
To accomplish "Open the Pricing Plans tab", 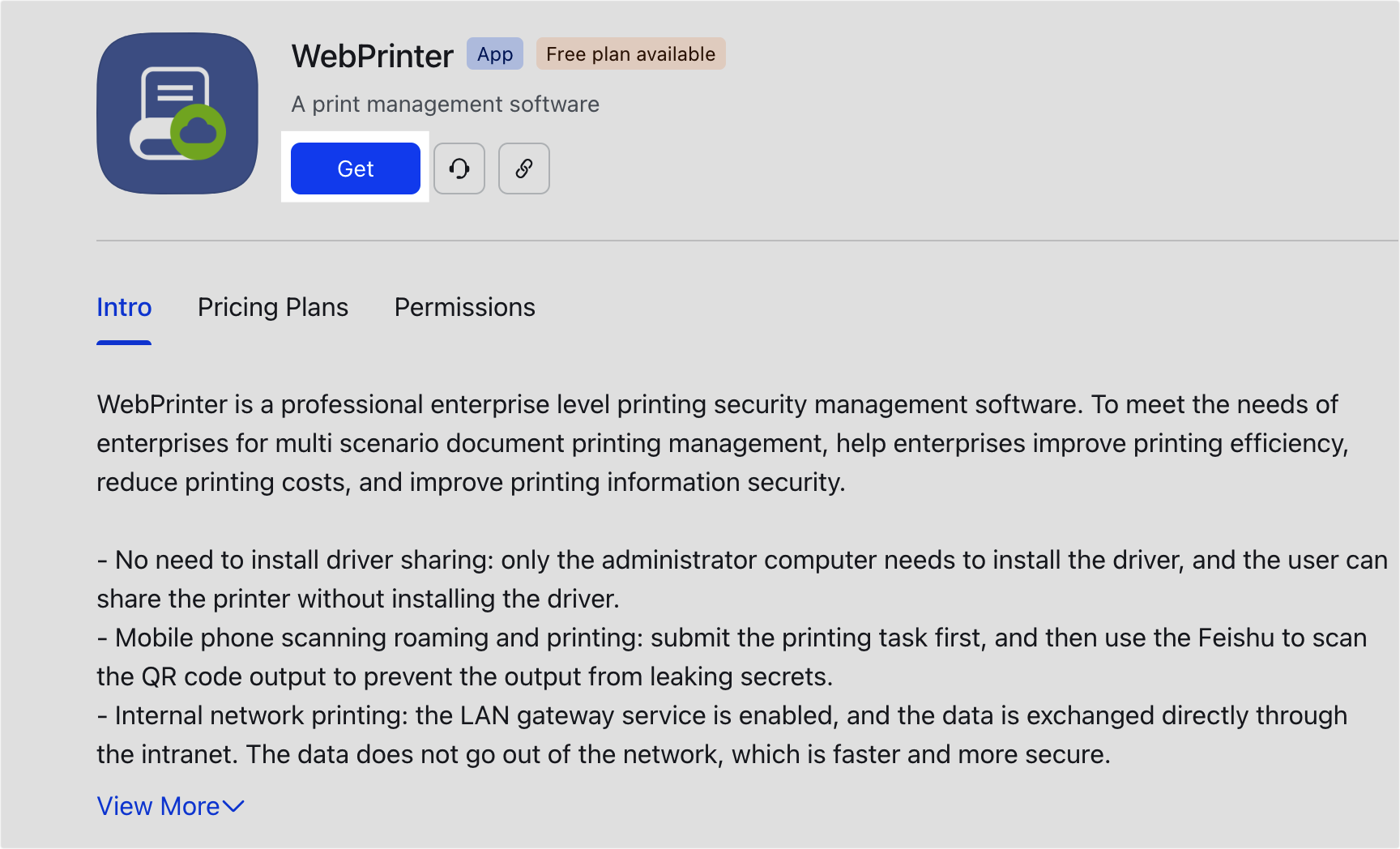I will (273, 308).
